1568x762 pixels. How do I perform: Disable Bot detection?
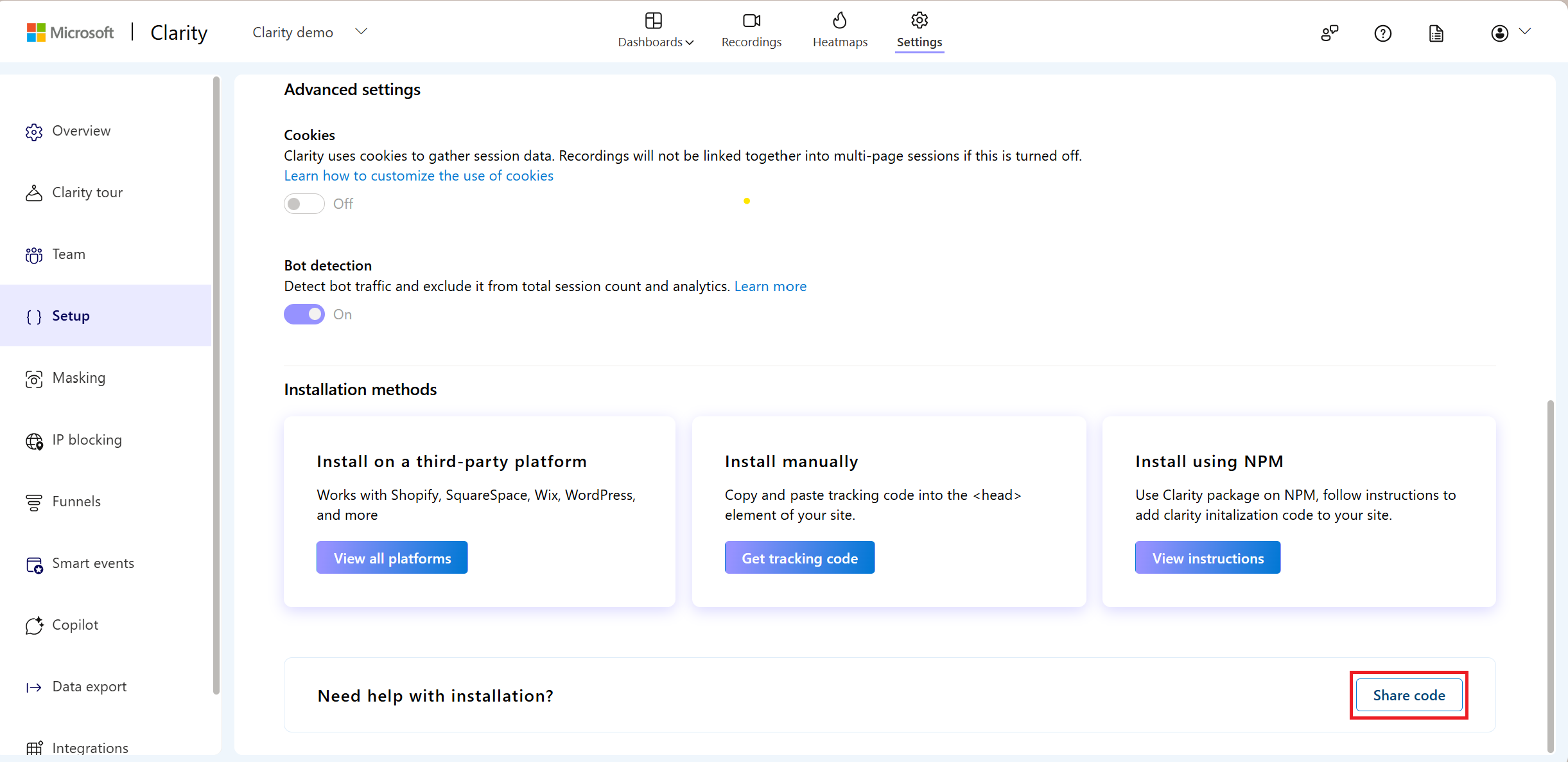pos(304,314)
